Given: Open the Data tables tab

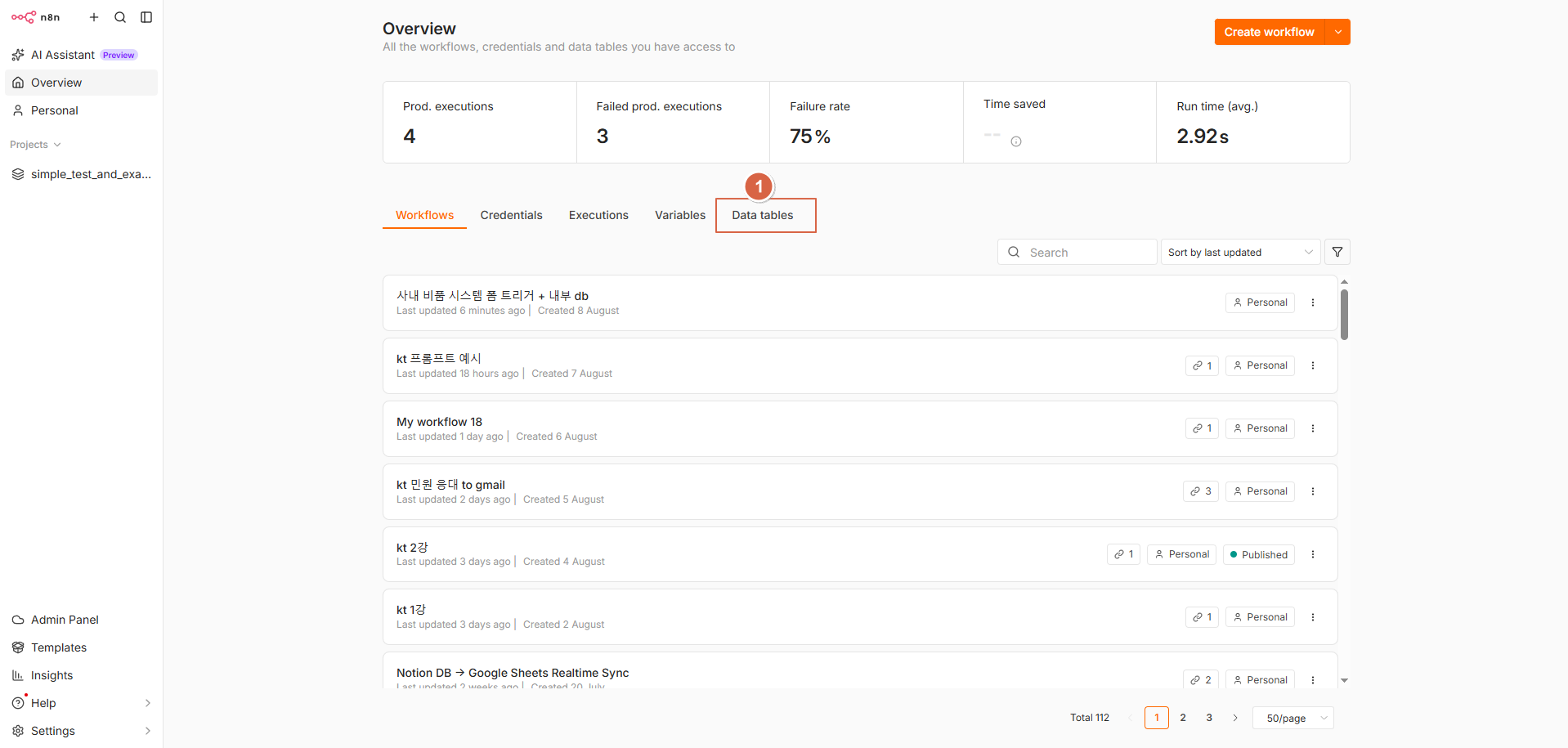Looking at the screenshot, I should pyautogui.click(x=763, y=215).
